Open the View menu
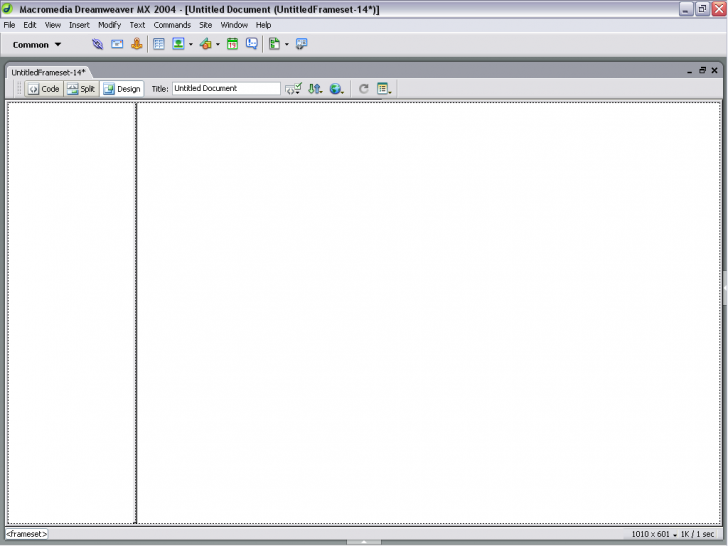Screen dimensions: 728x546 click(x=52, y=25)
